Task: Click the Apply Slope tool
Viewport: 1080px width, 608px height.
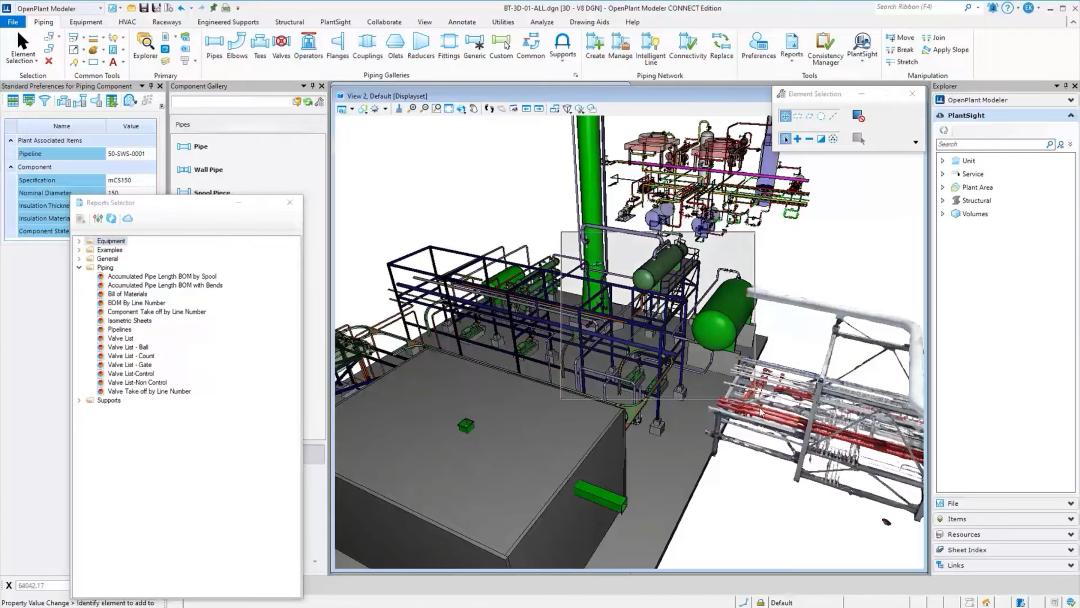Action: coord(946,50)
